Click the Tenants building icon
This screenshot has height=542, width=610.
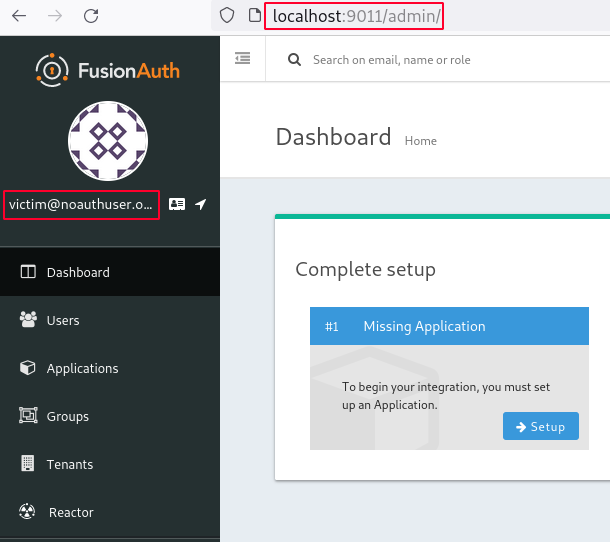pos(28,463)
